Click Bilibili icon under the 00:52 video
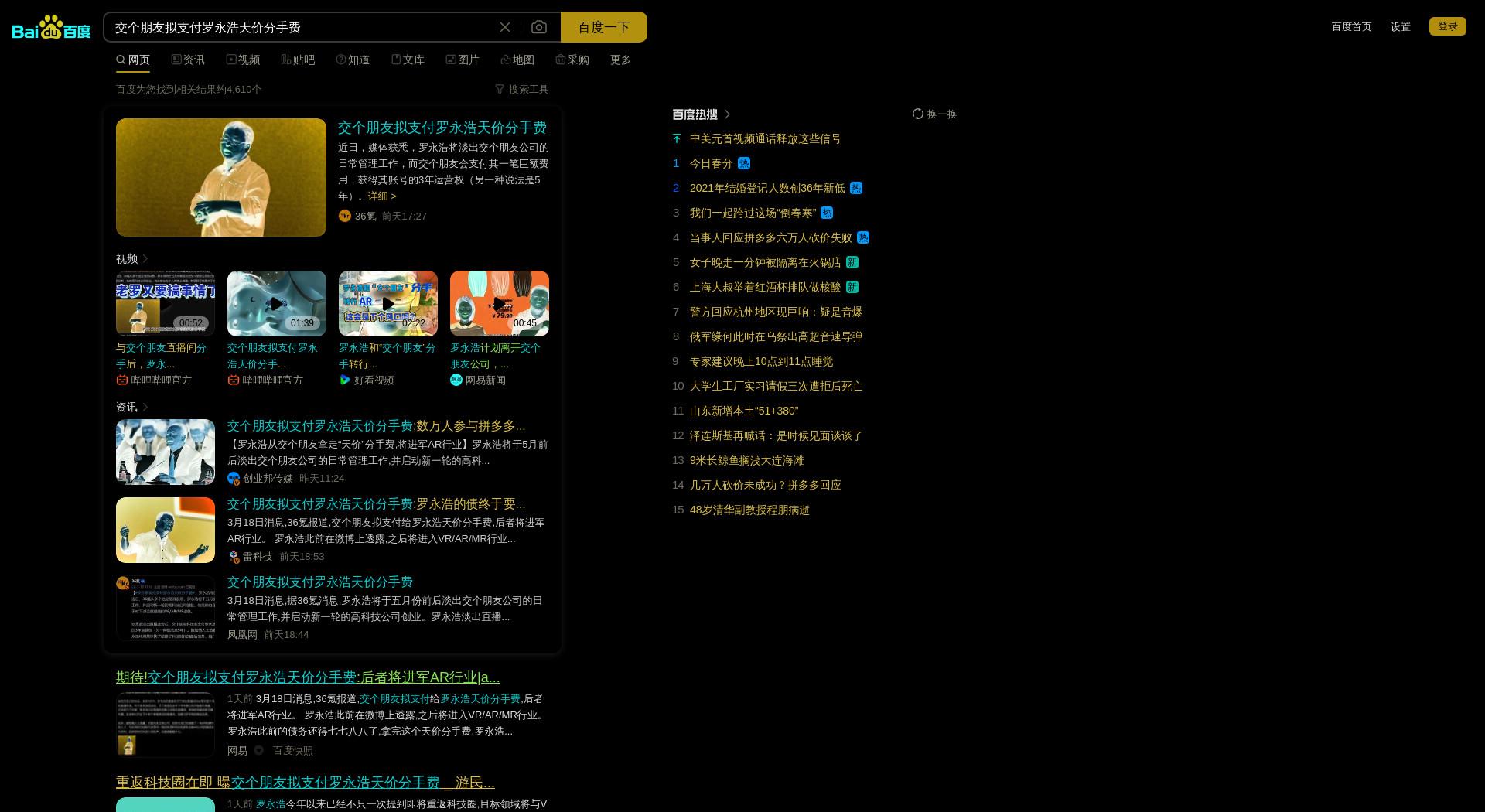The height and width of the screenshot is (812, 1485). pyautogui.click(x=122, y=380)
